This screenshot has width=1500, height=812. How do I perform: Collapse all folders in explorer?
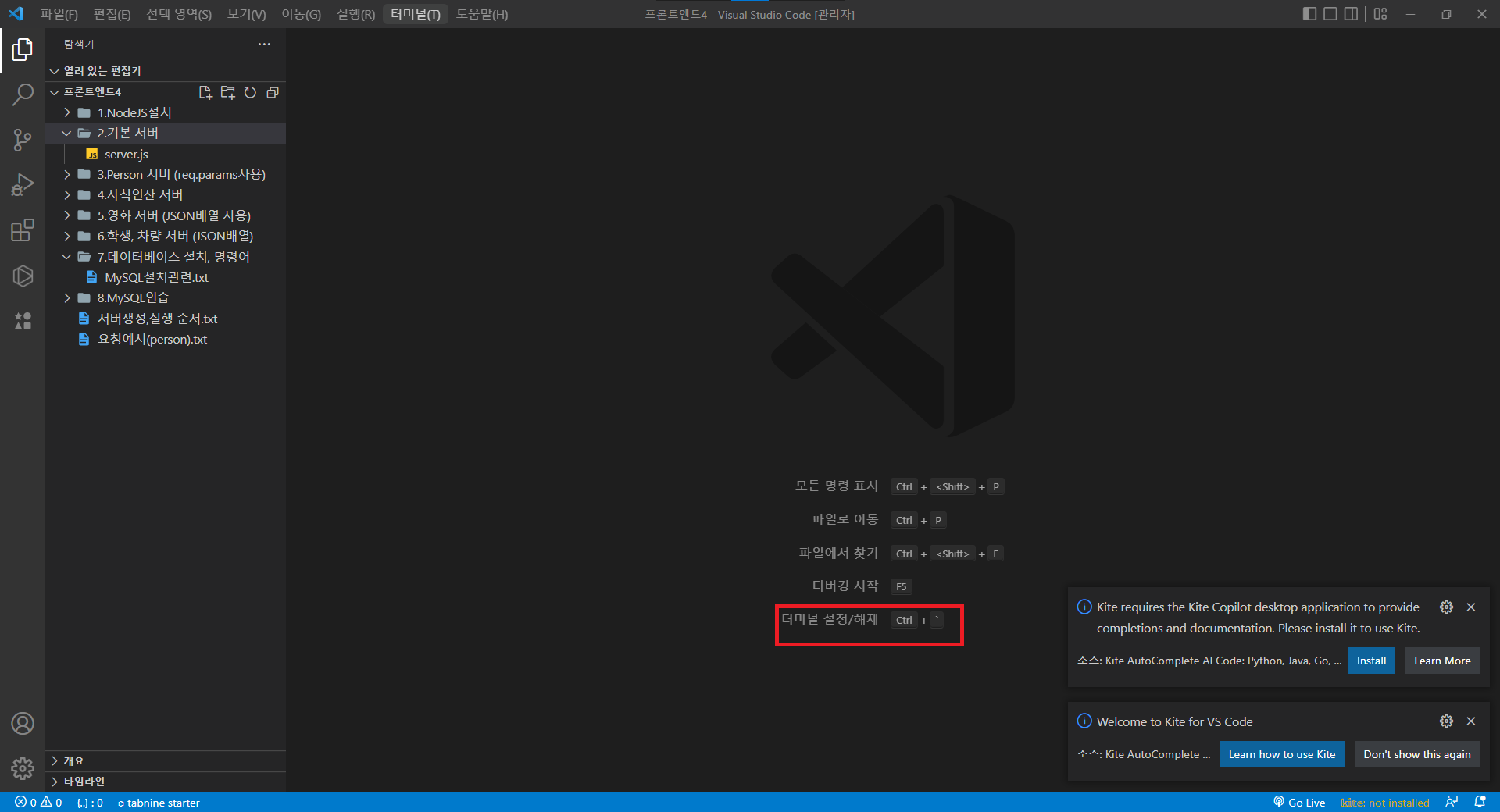point(273,92)
